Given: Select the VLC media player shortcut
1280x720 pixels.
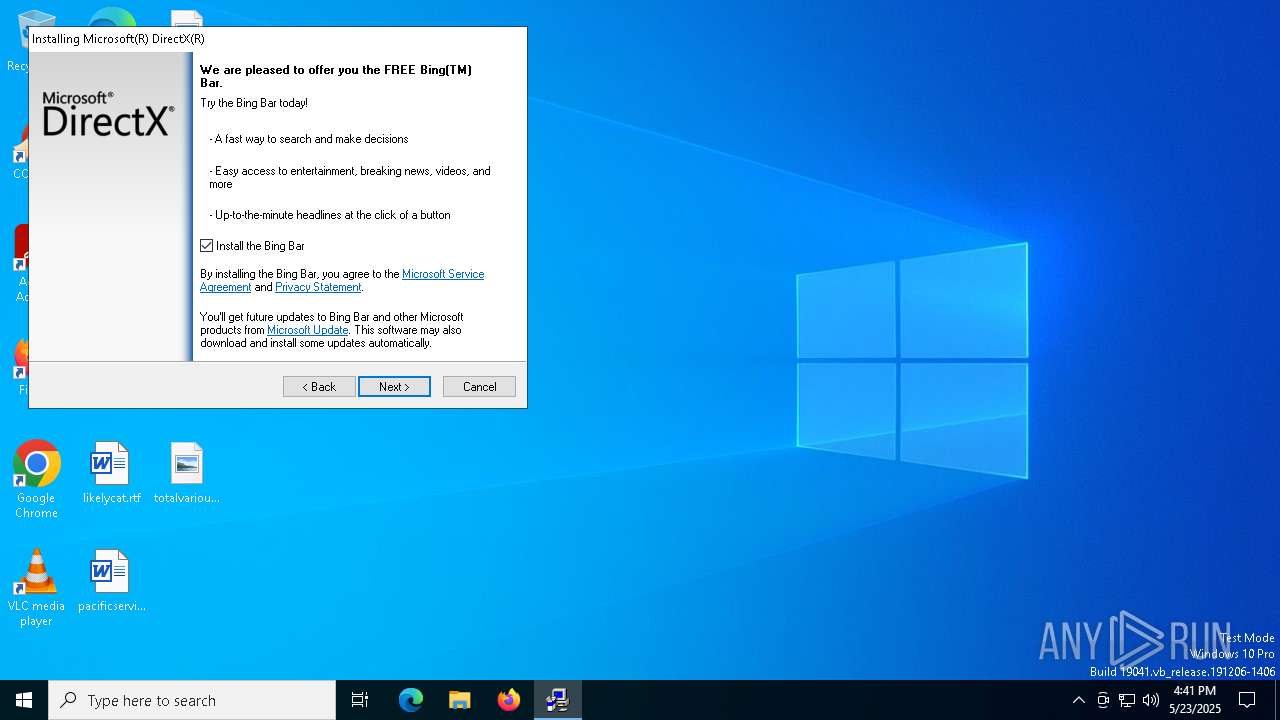Looking at the screenshot, I should click(x=36, y=588).
